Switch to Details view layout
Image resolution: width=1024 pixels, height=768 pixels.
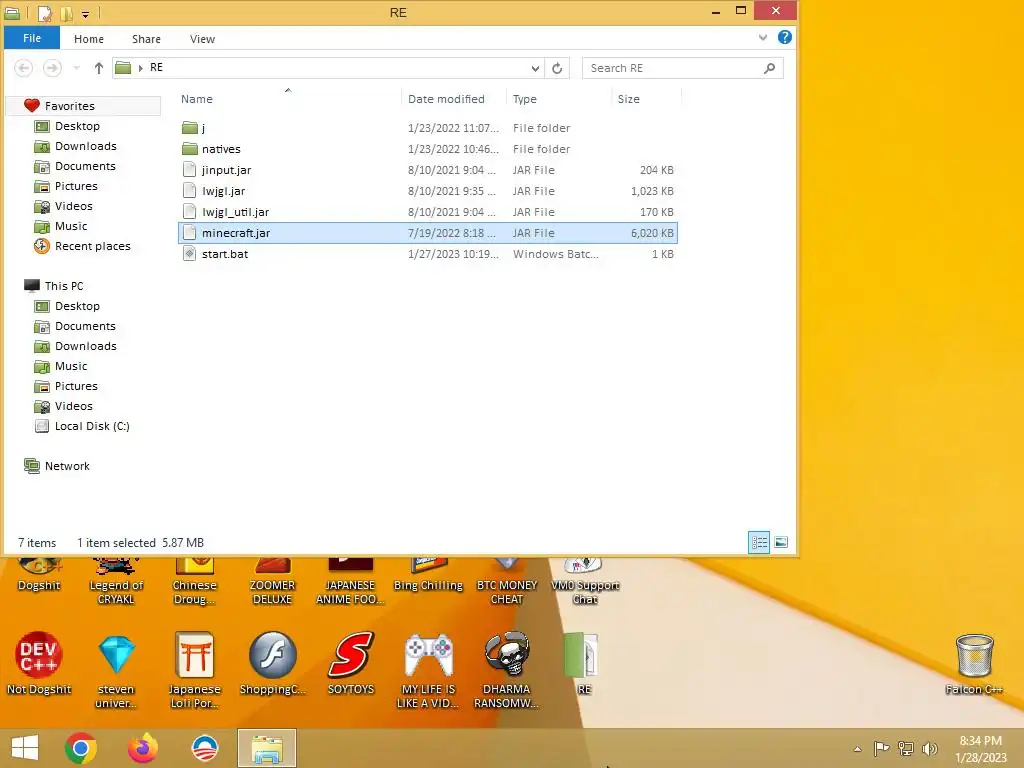pyautogui.click(x=759, y=543)
